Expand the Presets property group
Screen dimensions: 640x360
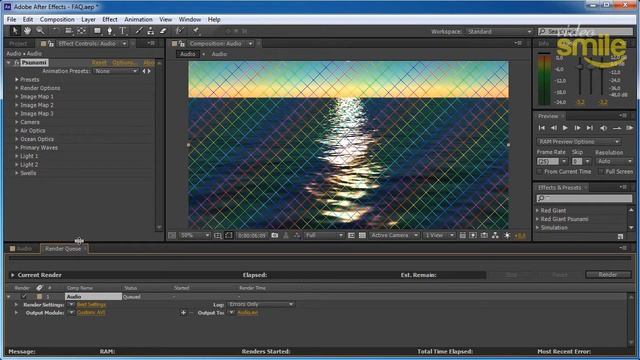pos(17,80)
